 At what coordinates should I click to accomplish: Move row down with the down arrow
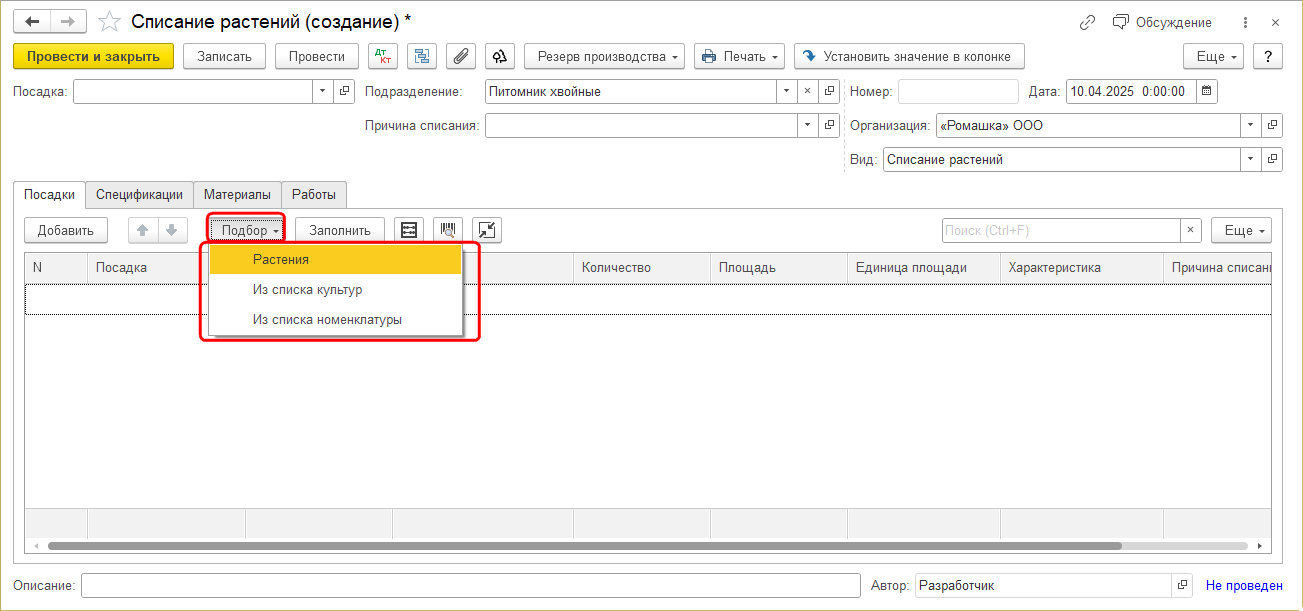point(171,230)
